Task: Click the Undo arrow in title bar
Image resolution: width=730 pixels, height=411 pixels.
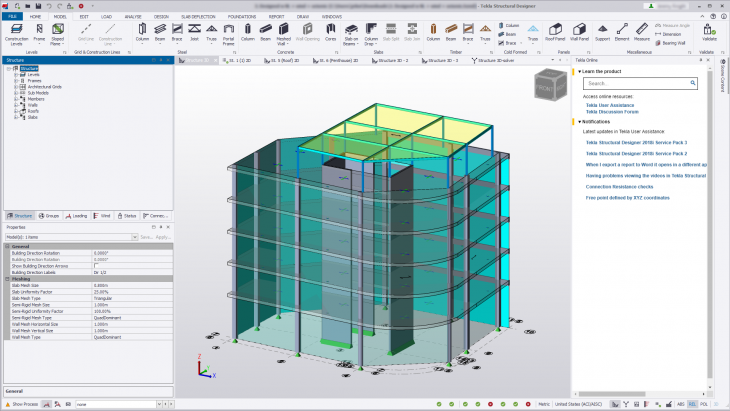Action: [49, 6]
